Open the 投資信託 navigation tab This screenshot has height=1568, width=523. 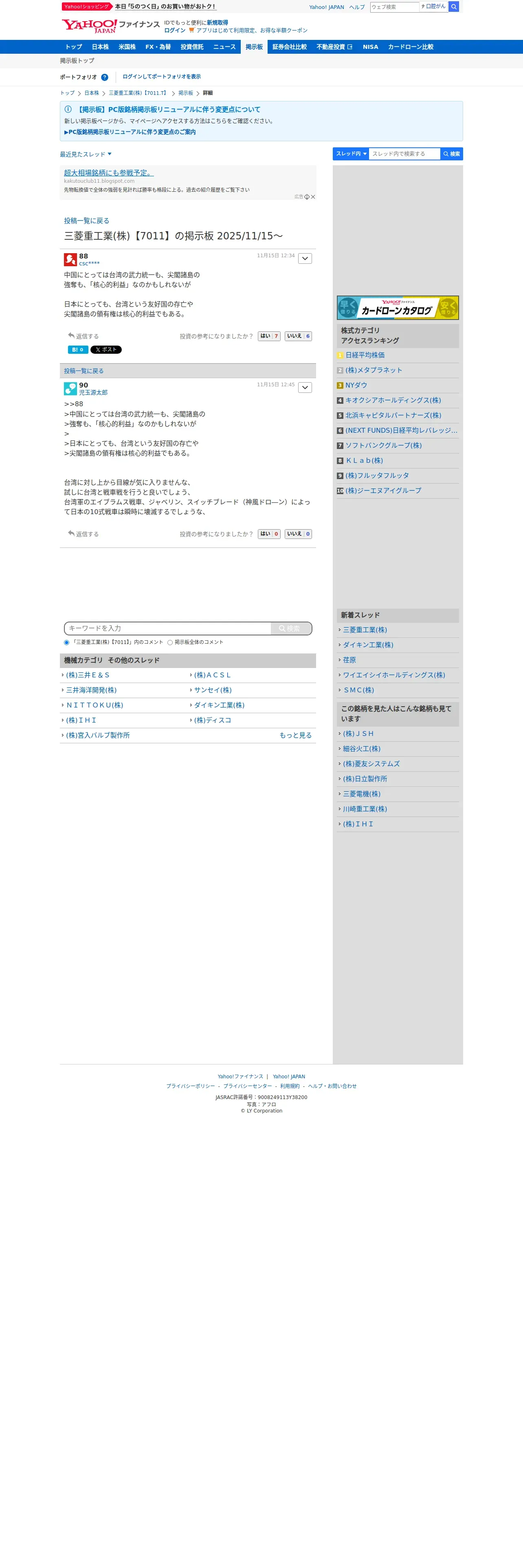pos(192,47)
